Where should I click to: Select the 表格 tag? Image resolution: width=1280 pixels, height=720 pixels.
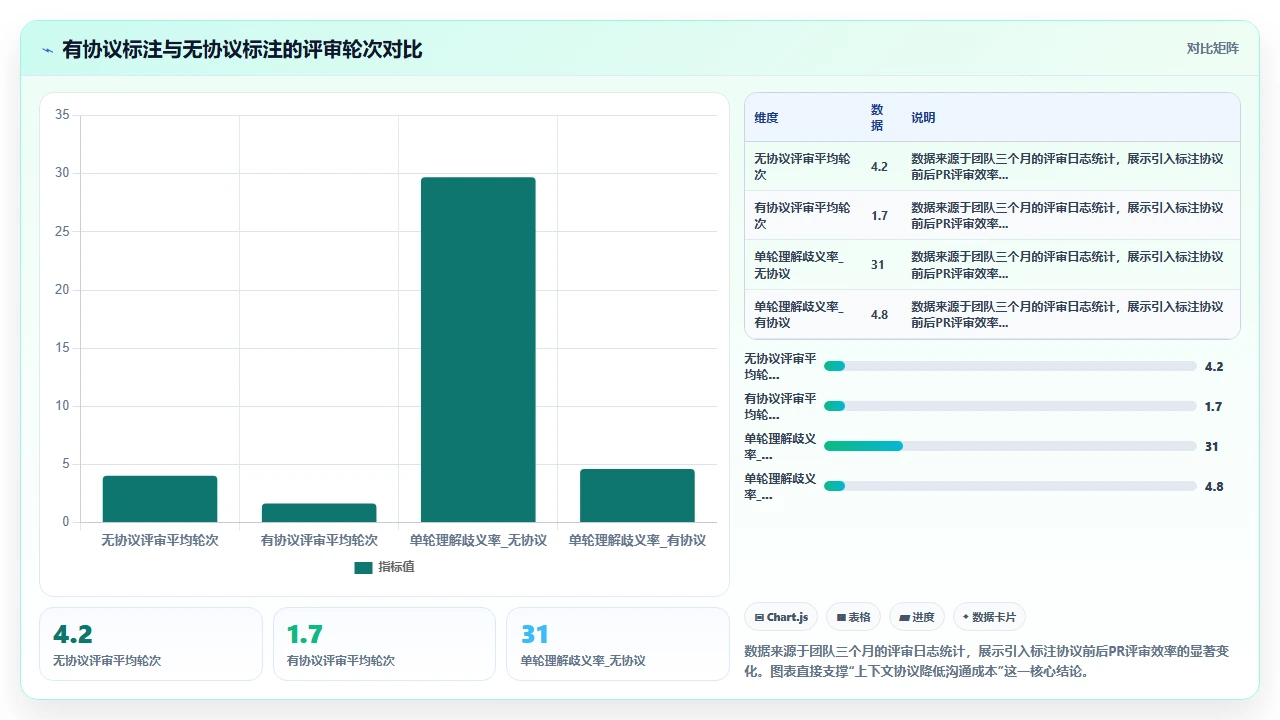pyautogui.click(x=853, y=617)
